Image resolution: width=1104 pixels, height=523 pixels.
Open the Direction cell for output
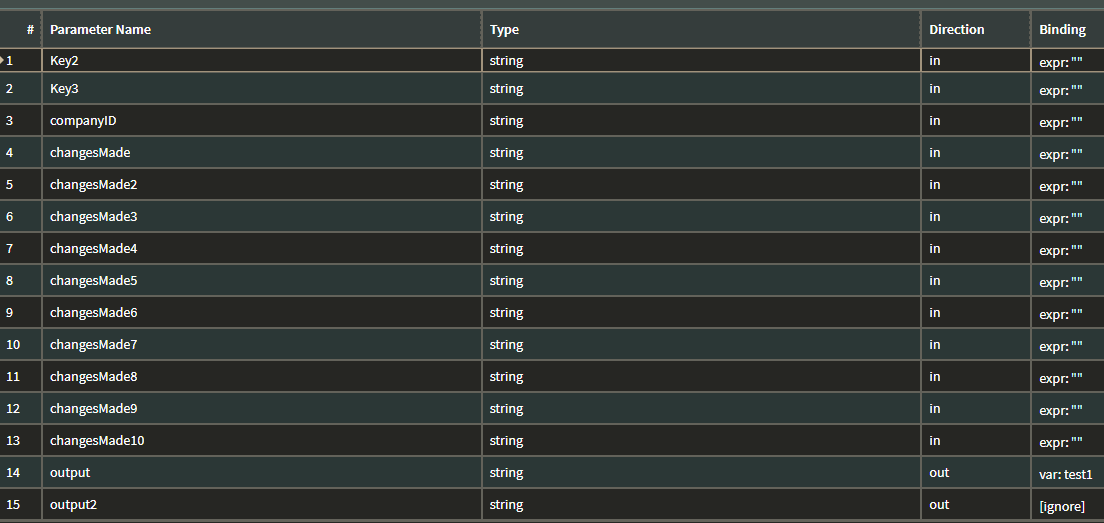[976, 472]
